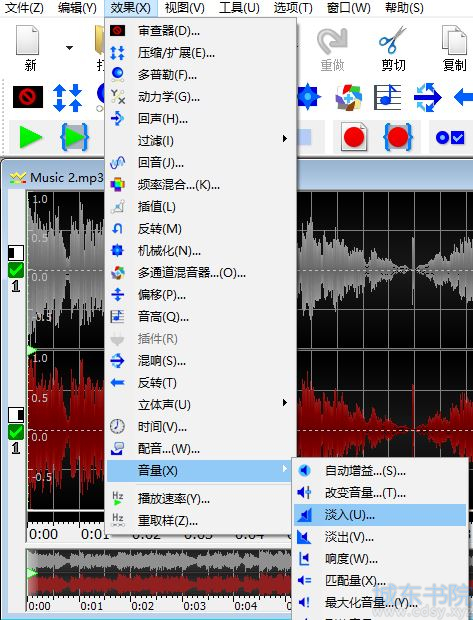
Task: Open the 窗口(W) menu
Action: tap(348, 8)
